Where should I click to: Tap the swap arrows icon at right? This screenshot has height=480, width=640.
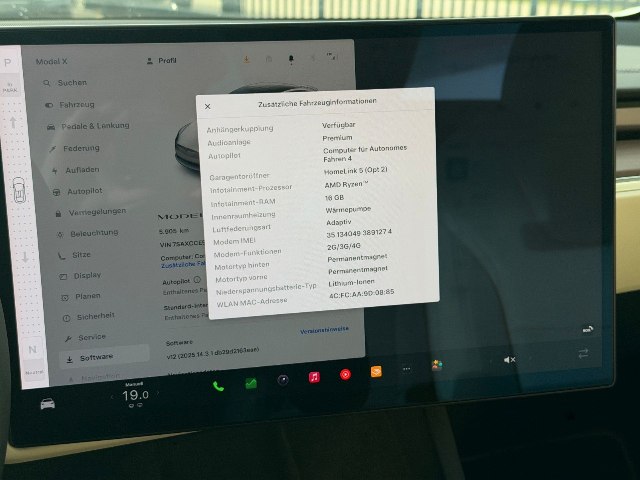click(x=584, y=353)
